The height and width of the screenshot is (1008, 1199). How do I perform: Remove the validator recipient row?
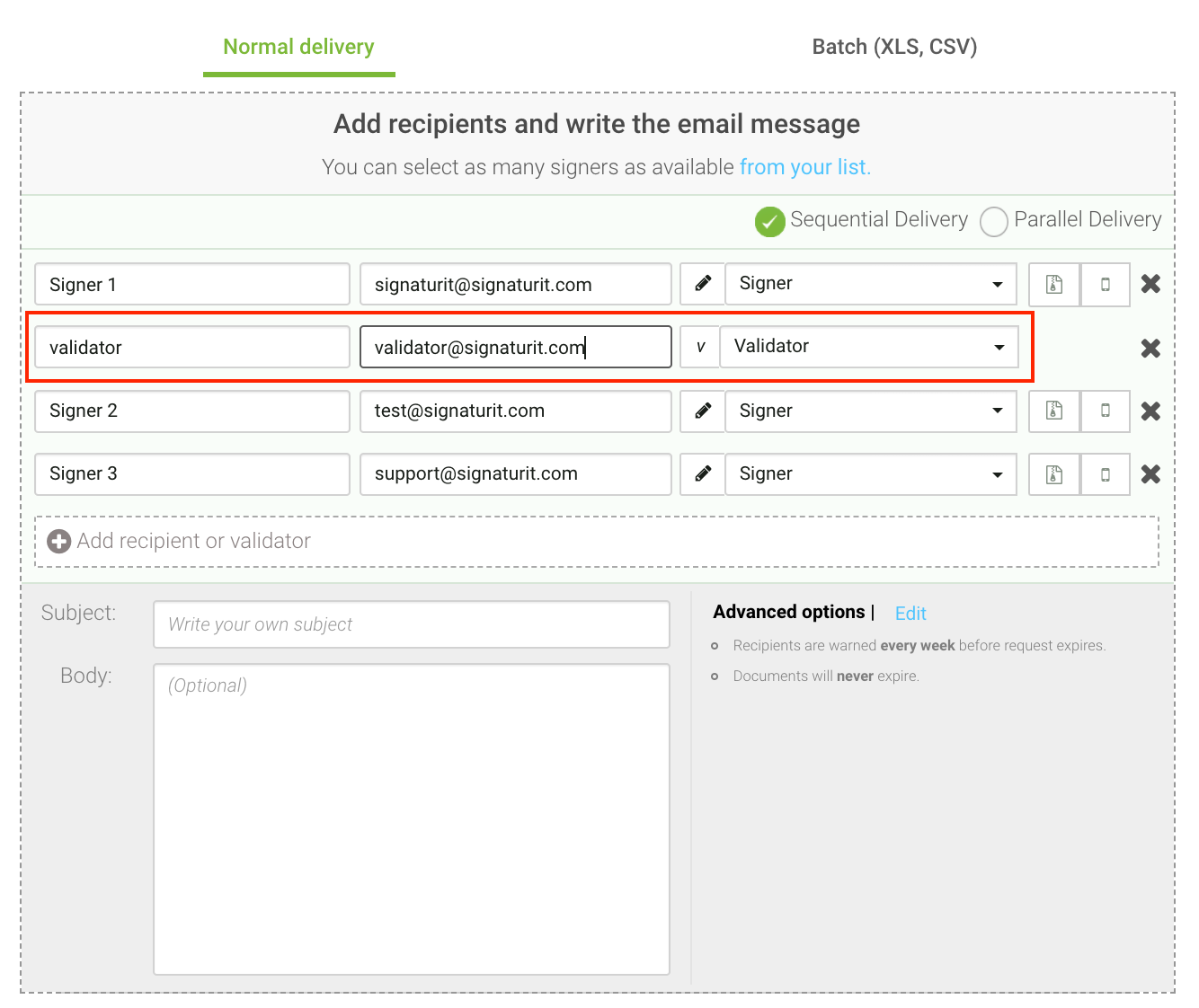pyautogui.click(x=1150, y=348)
